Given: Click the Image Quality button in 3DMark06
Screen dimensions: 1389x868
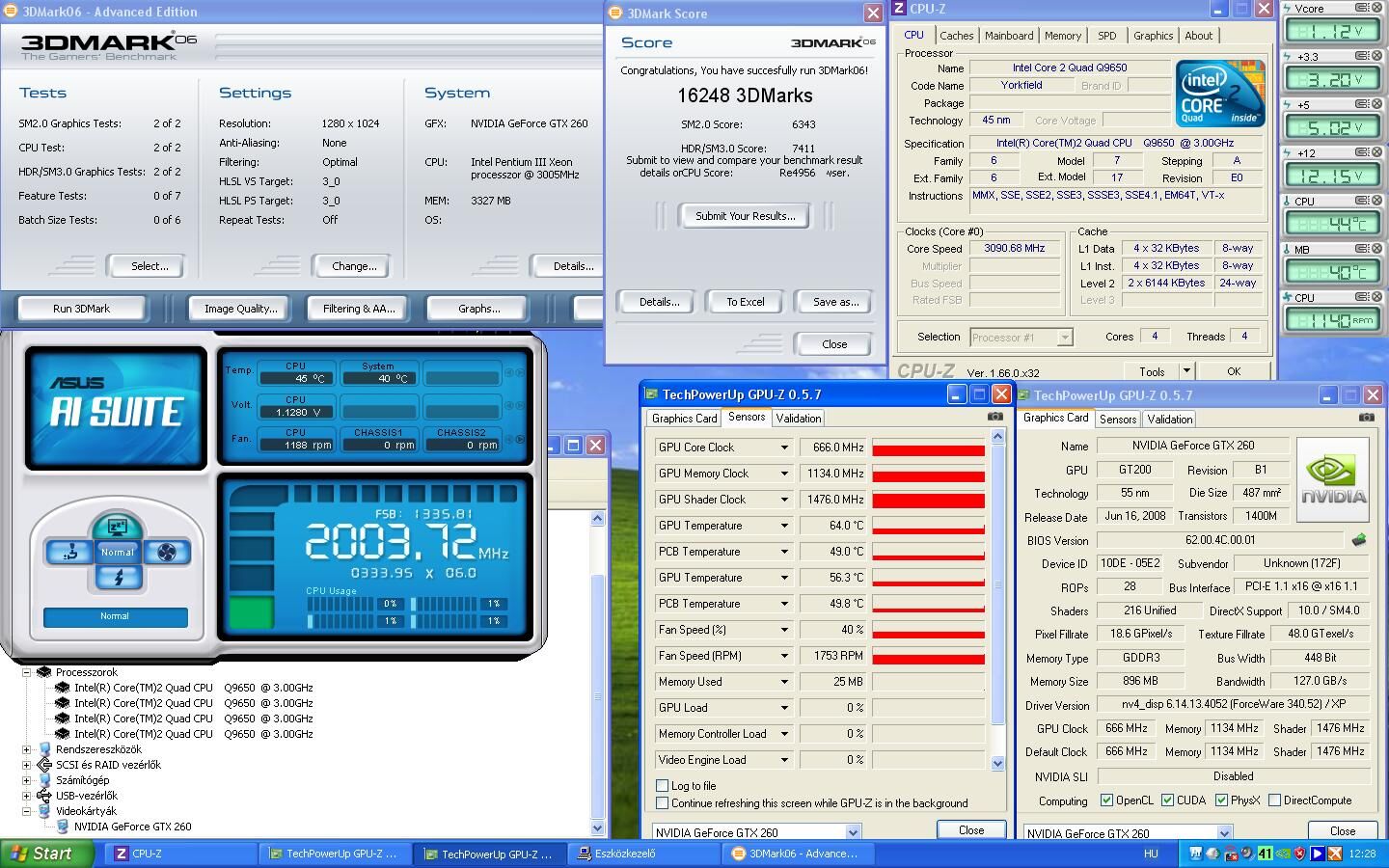Looking at the screenshot, I should (240, 309).
